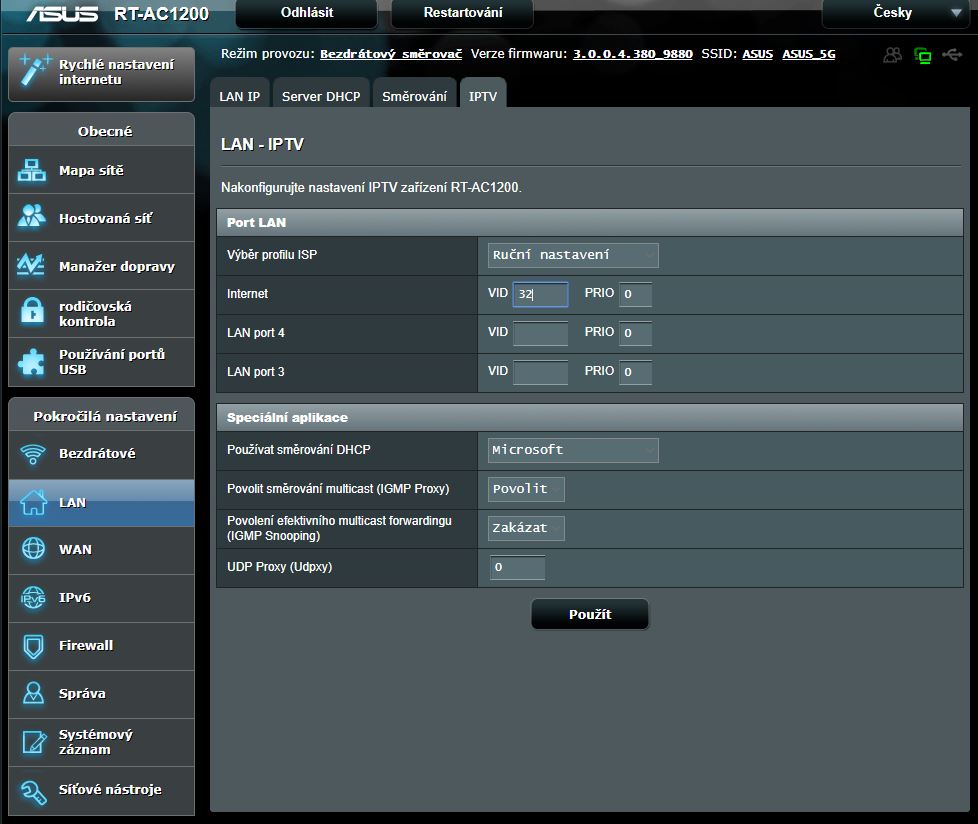Click the Hostovaná síť guest network icon
978x824 pixels.
tap(32, 218)
